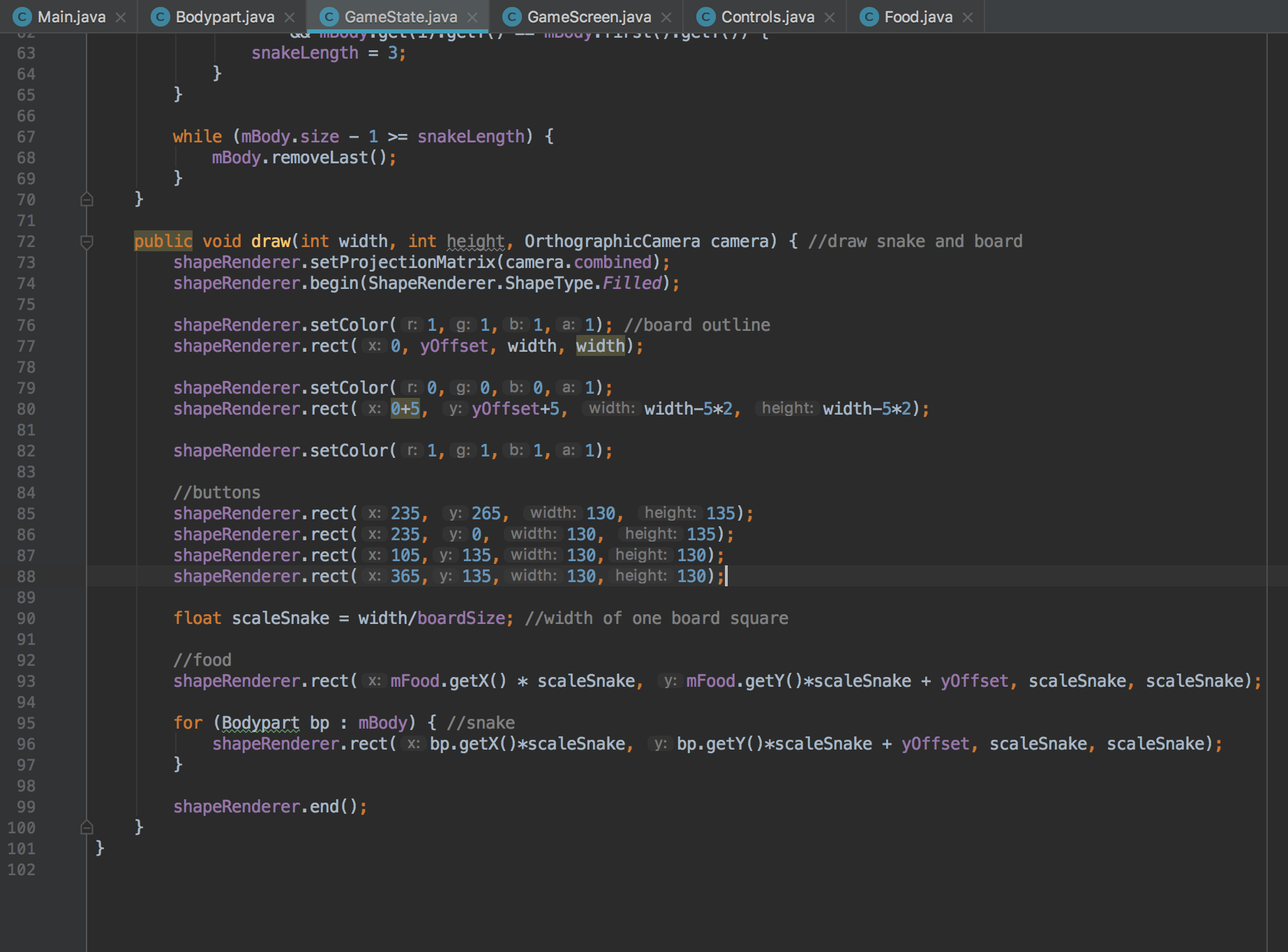Open the Controls.java tab
Viewport: 1288px width, 952px height.
tap(766, 17)
